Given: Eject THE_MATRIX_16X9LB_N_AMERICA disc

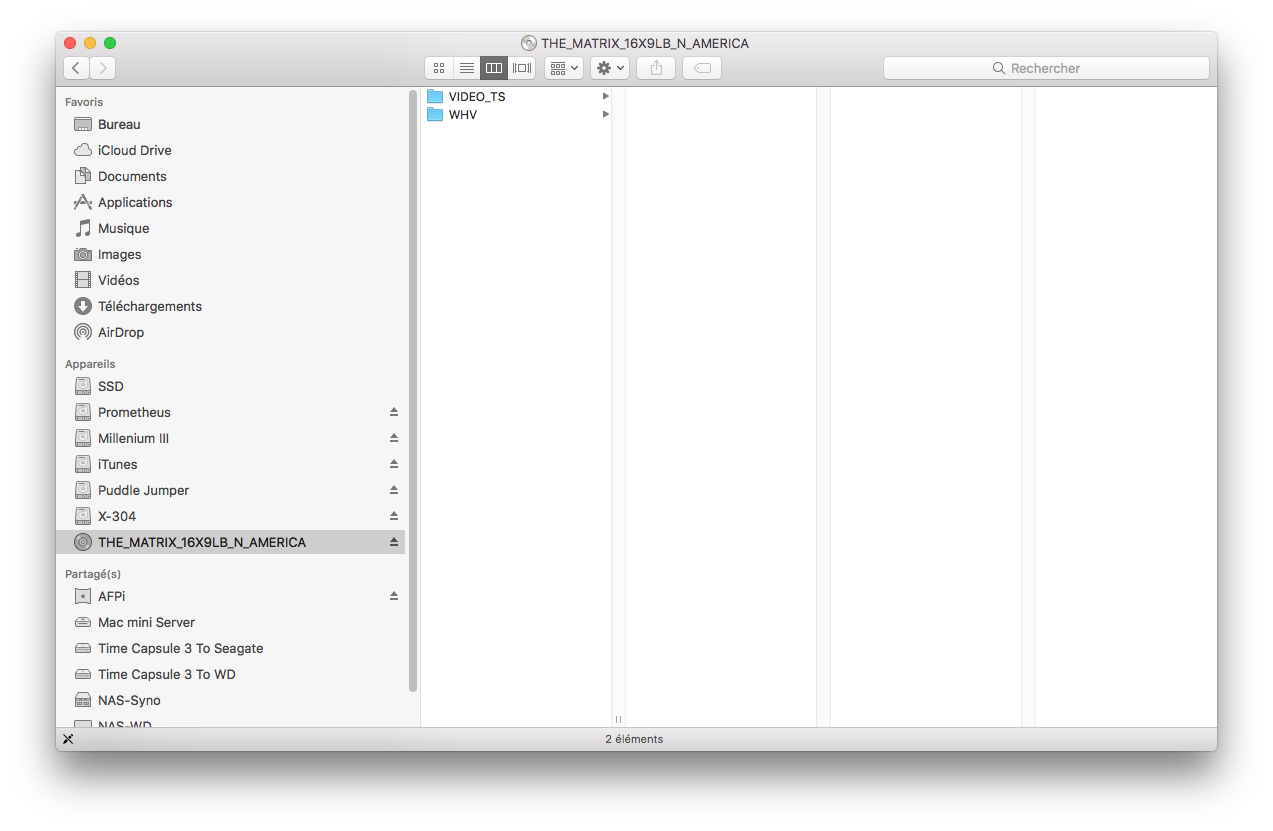Looking at the screenshot, I should click(x=394, y=542).
